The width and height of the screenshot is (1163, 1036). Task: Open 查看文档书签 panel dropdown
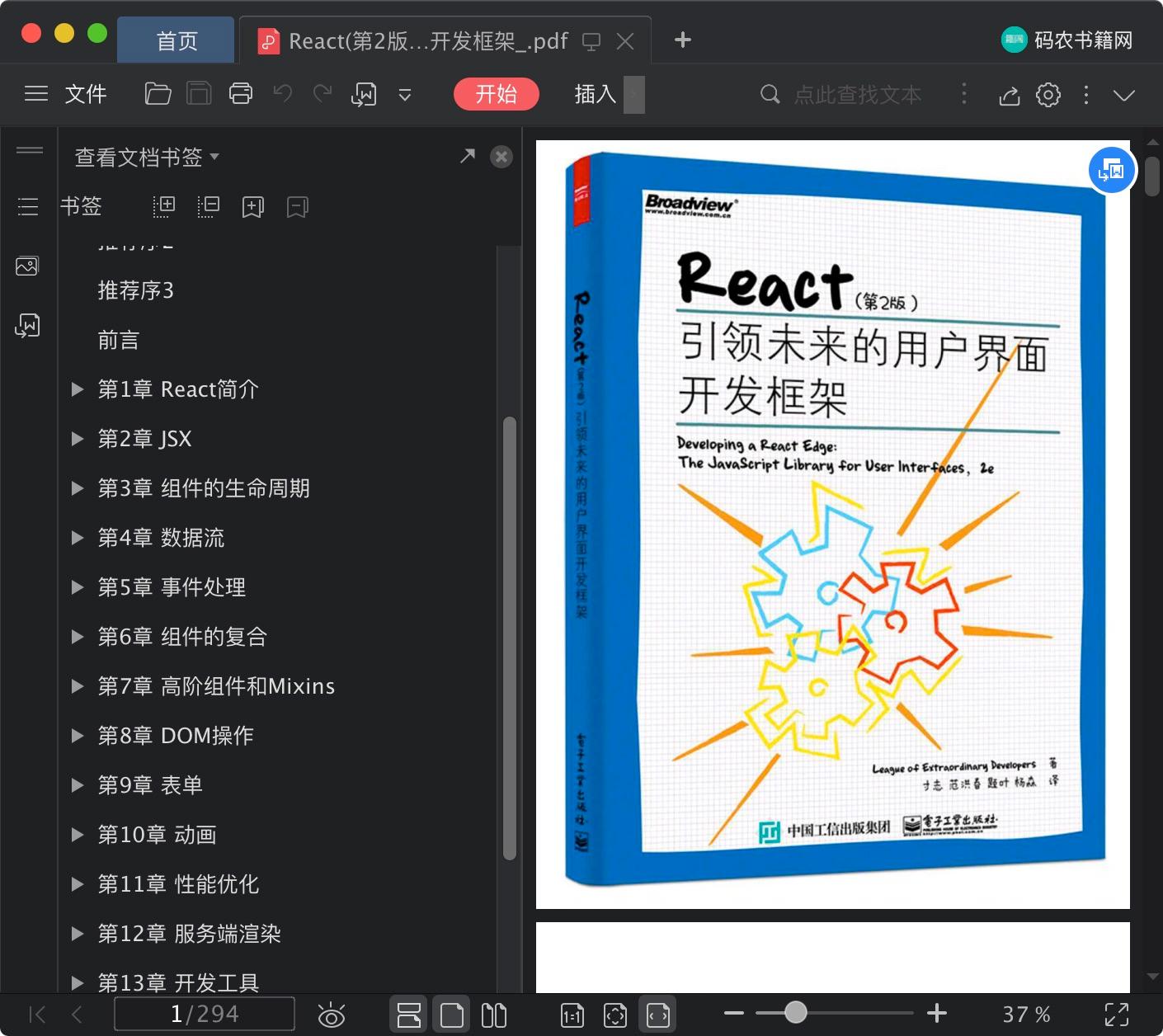[147, 157]
